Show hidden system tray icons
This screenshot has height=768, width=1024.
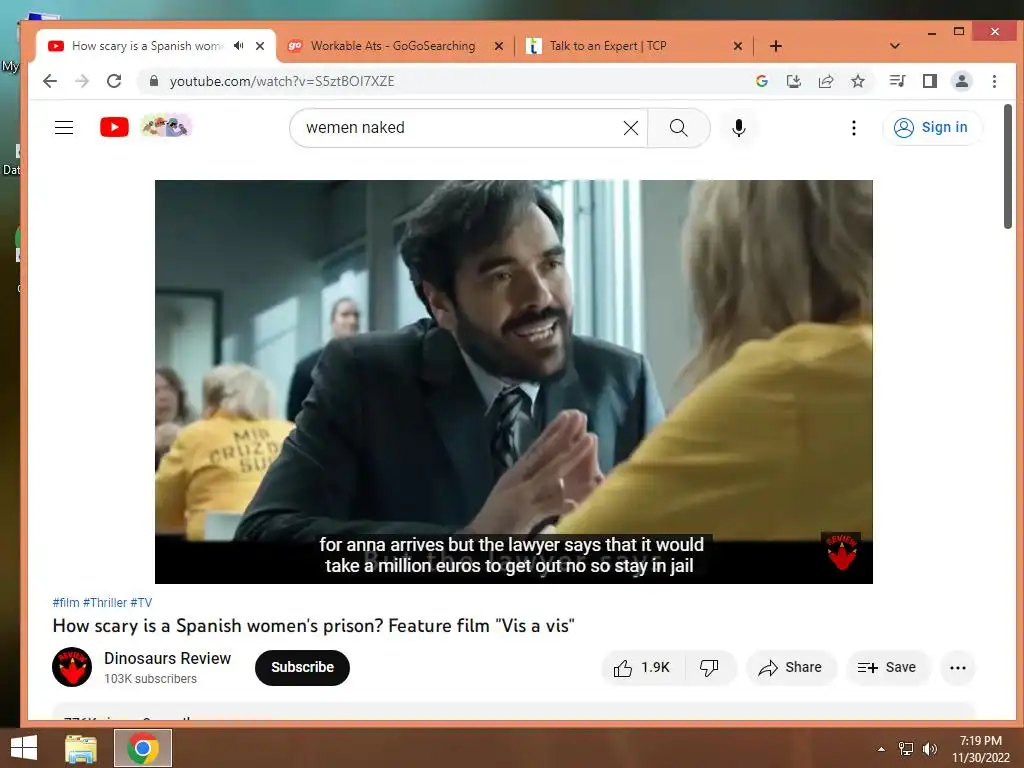(x=882, y=749)
